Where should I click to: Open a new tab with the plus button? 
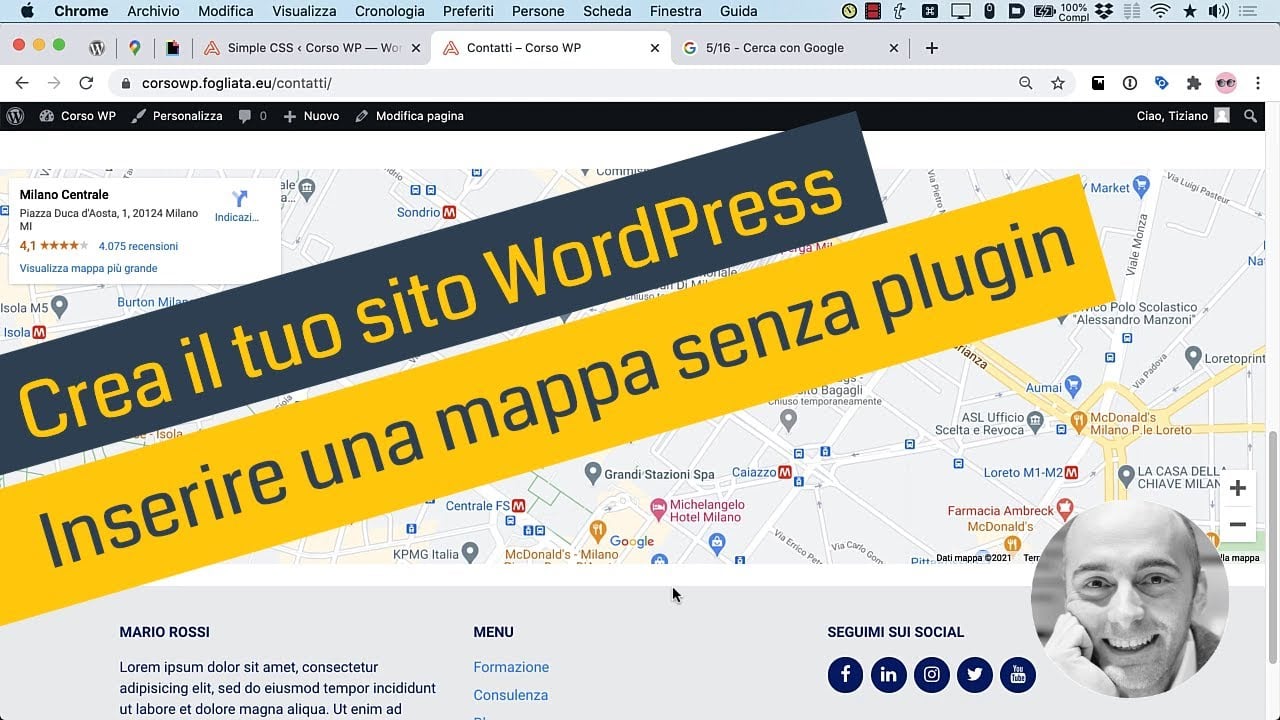point(932,48)
